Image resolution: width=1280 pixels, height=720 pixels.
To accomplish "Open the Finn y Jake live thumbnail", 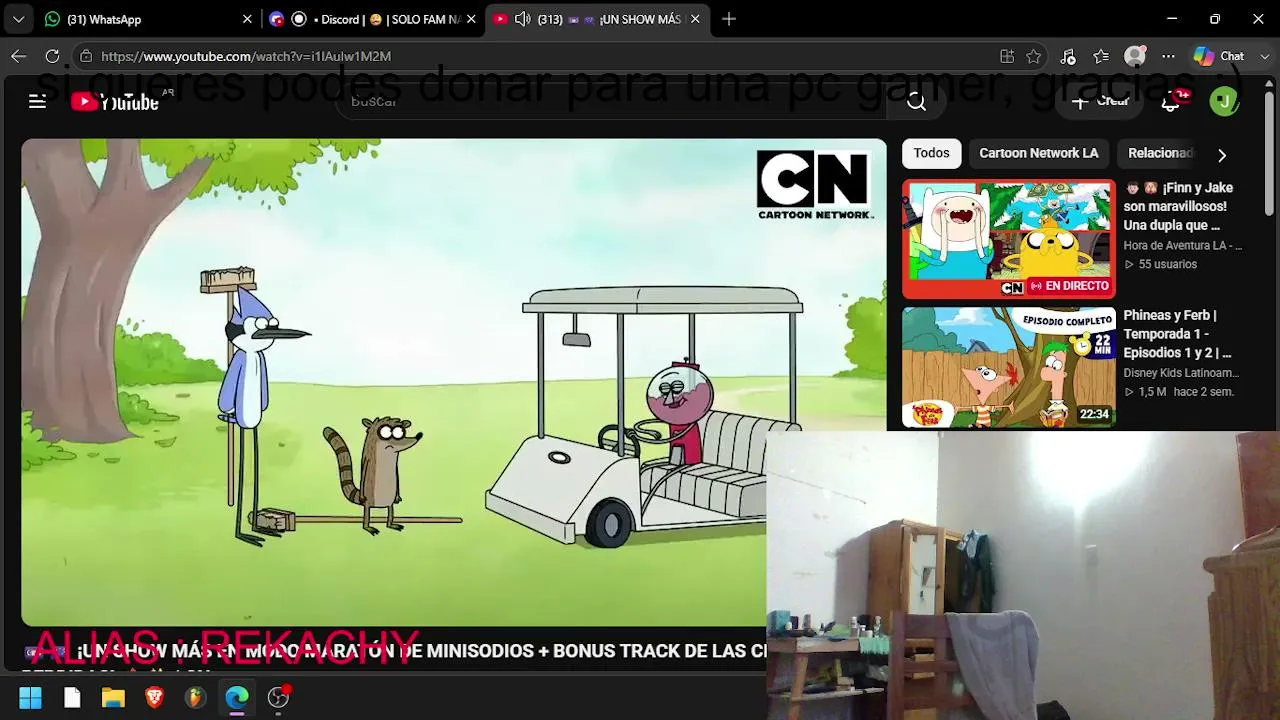I will click(1008, 239).
